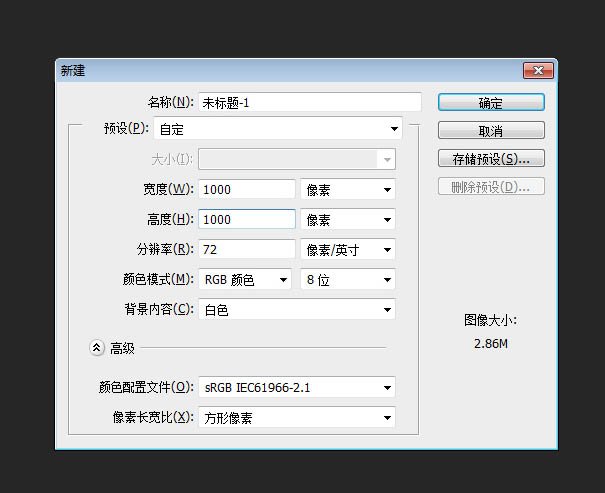
Task: Click the 存储预设(S)... button
Action: [491, 159]
